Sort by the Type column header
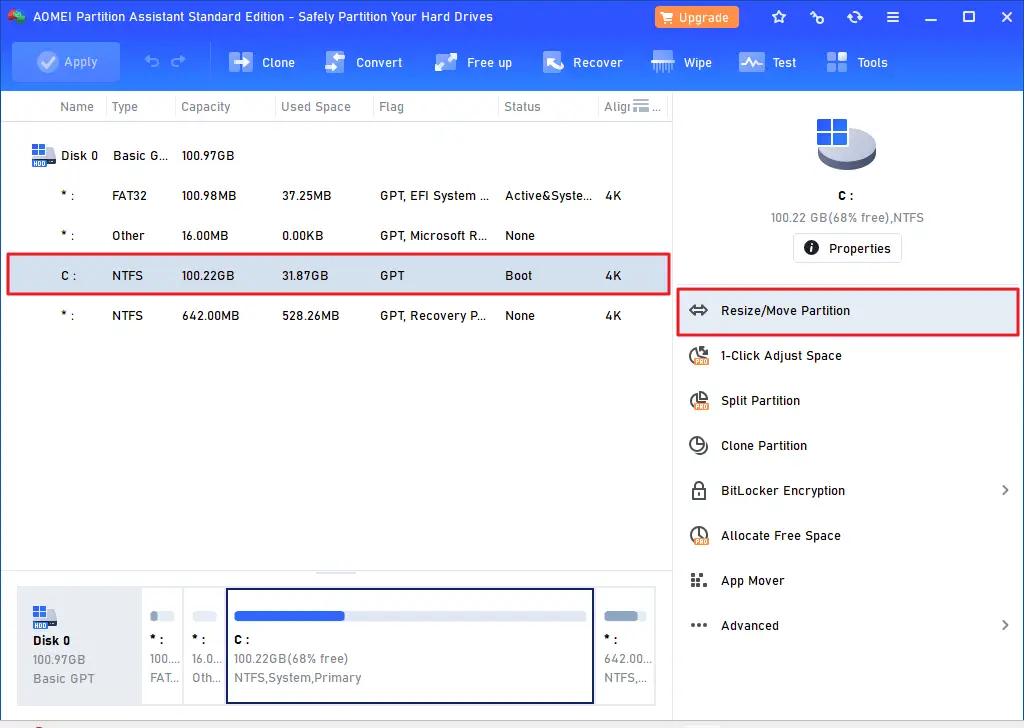The height and width of the screenshot is (728, 1024). coord(125,106)
